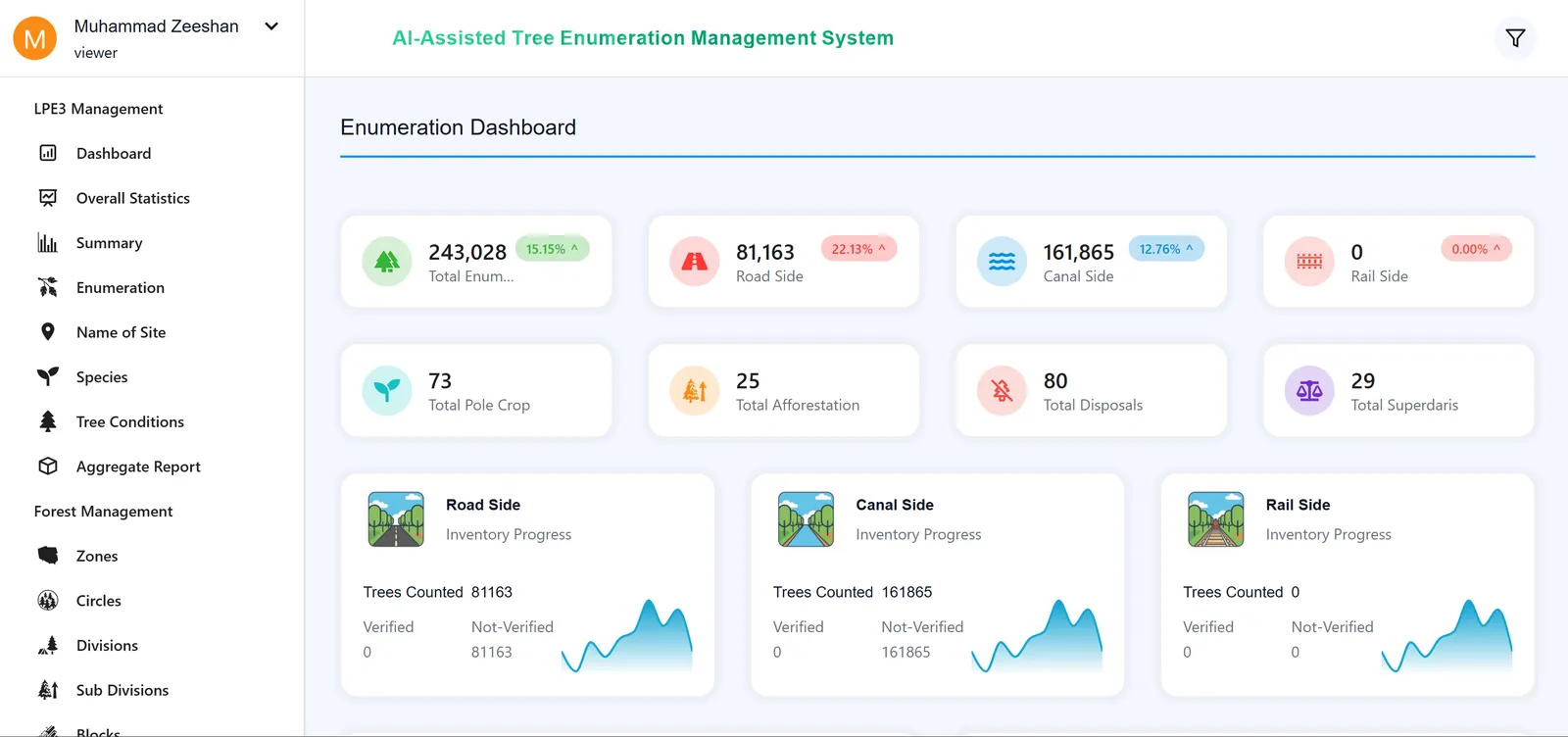This screenshot has height=737, width=1568.
Task: Click the Overall Statistics chart icon
Action: (47, 198)
